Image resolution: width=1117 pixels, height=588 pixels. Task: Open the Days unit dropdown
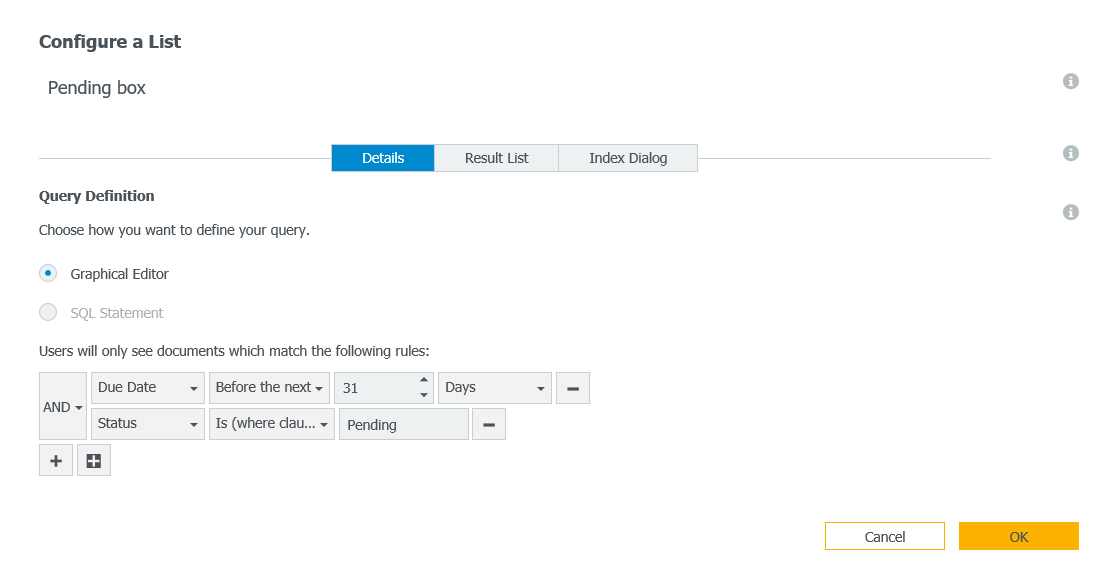click(x=494, y=387)
